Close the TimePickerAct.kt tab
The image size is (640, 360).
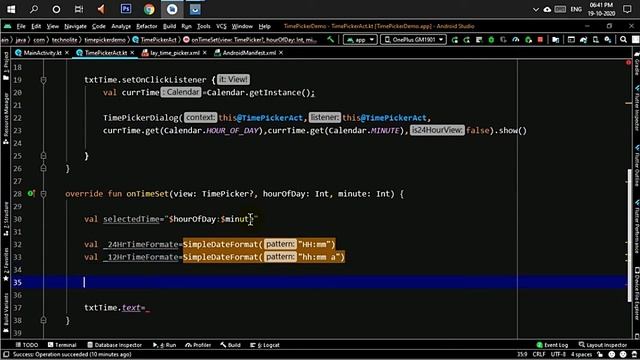pyautogui.click(x=132, y=53)
